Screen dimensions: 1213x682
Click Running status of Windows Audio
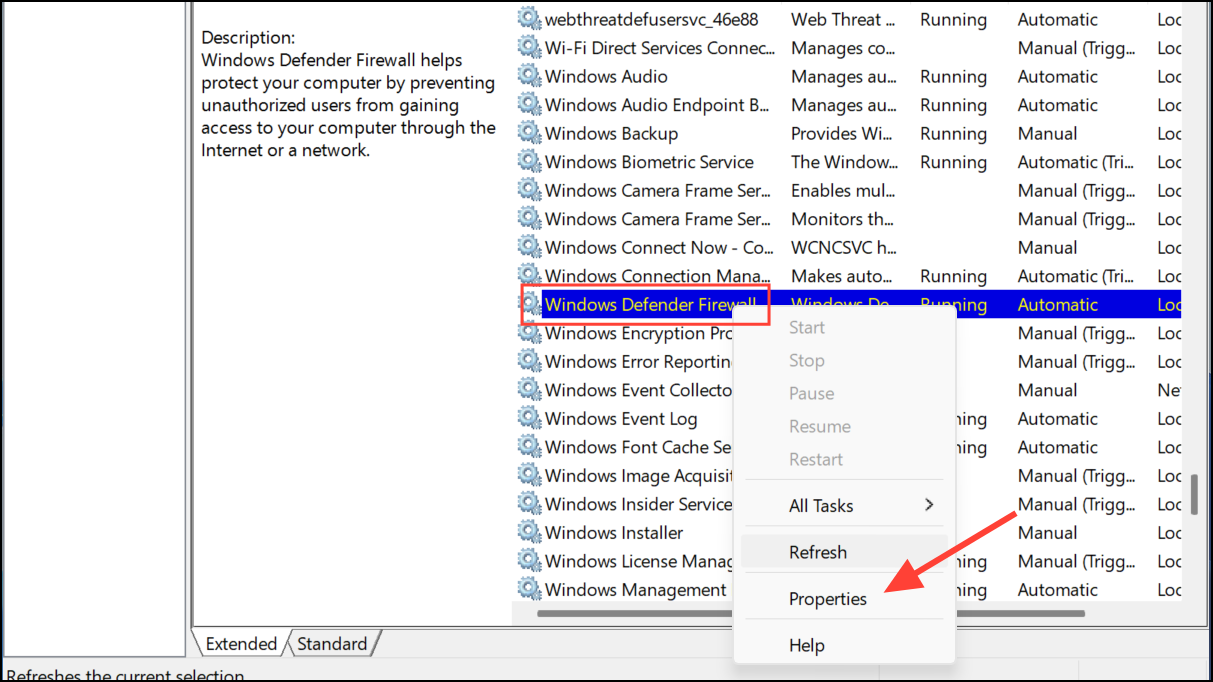[953, 76]
